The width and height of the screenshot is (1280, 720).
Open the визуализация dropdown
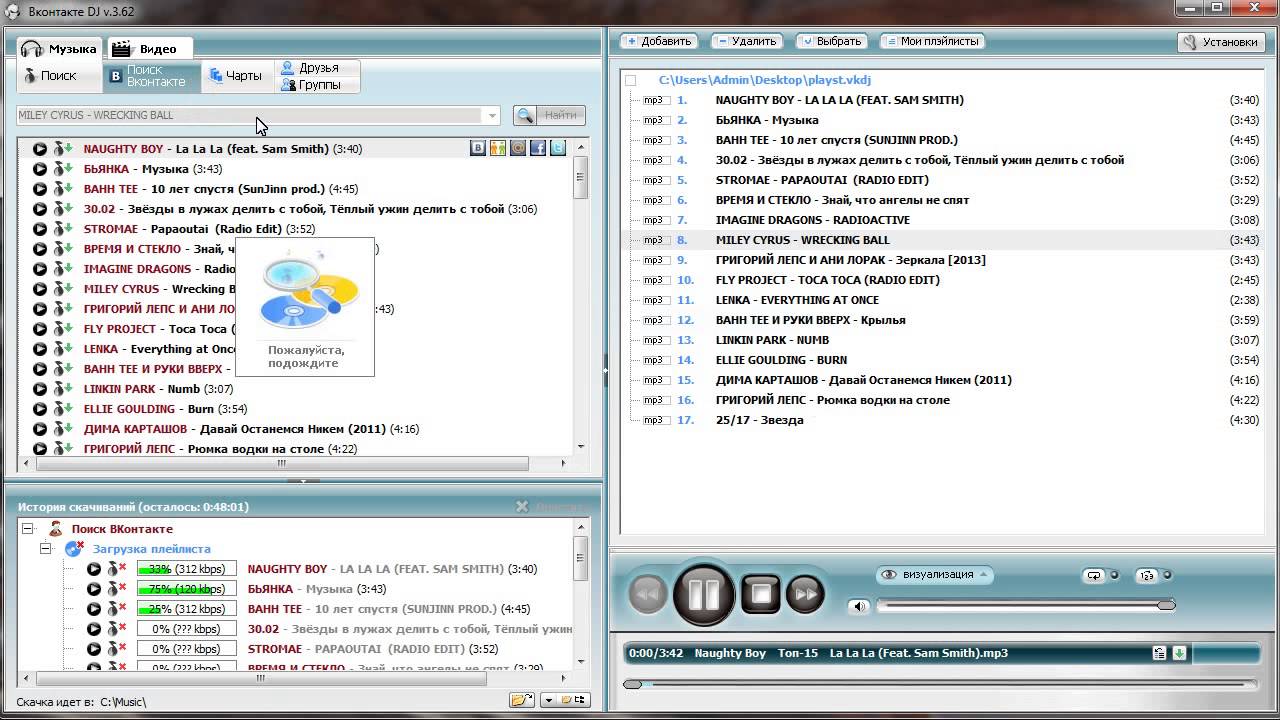point(934,574)
